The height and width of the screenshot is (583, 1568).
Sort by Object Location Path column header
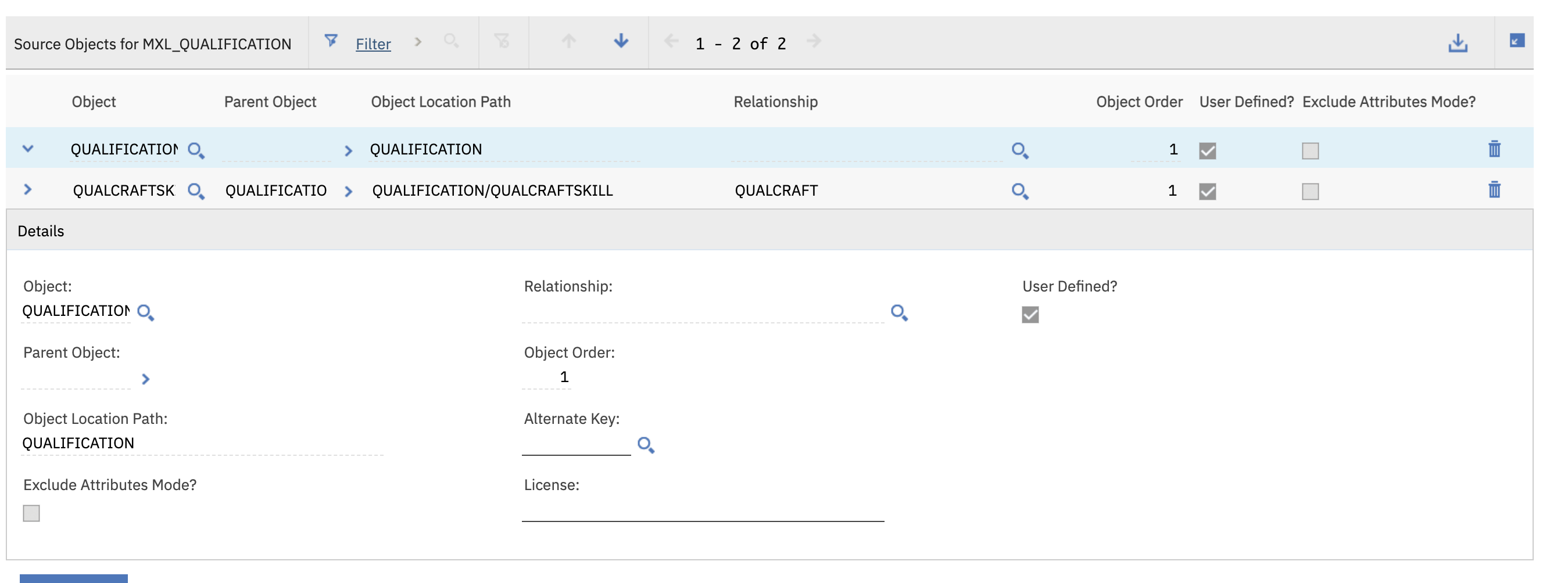(x=440, y=102)
